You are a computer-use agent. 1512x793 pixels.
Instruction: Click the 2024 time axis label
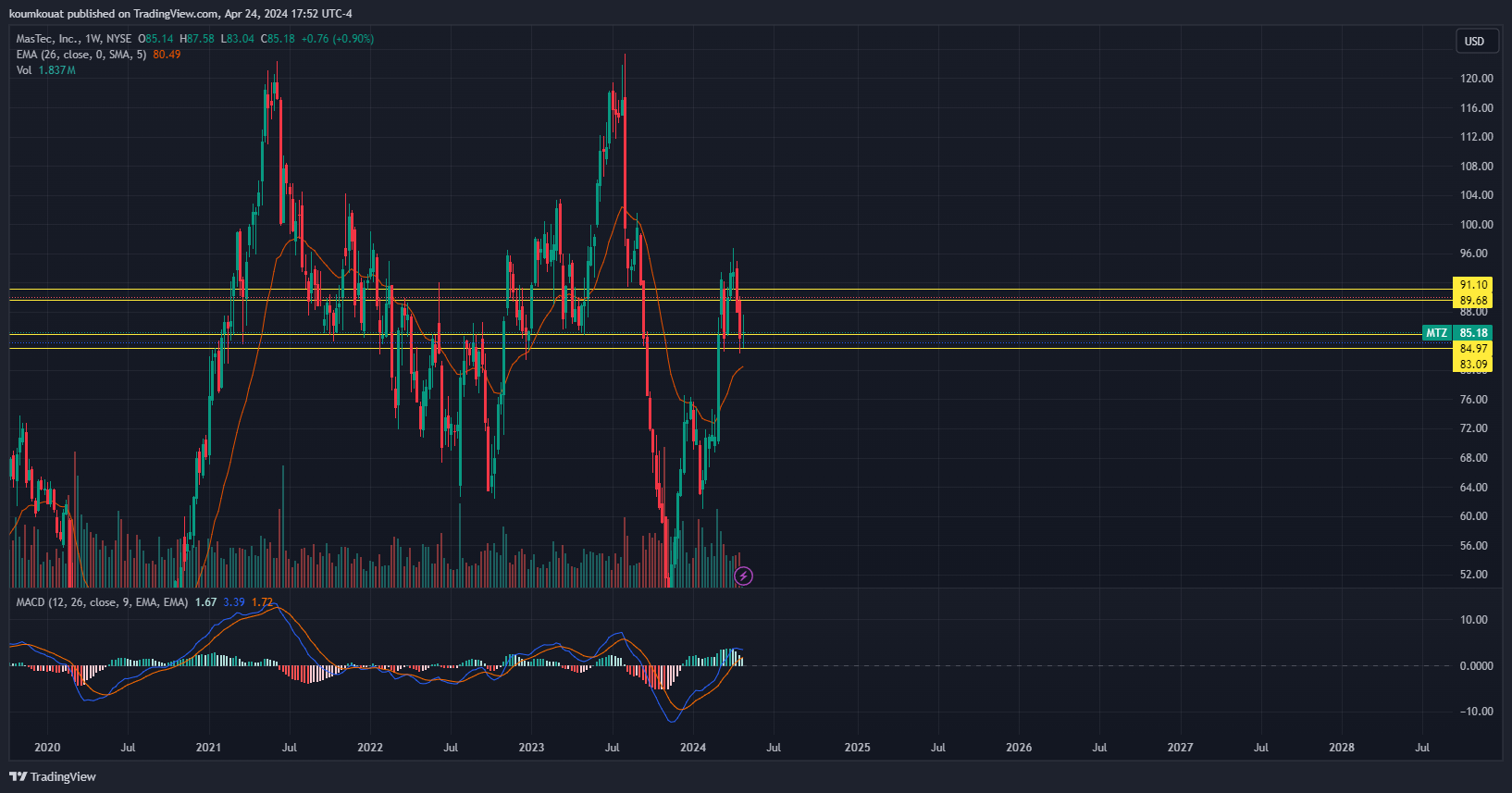tap(693, 748)
